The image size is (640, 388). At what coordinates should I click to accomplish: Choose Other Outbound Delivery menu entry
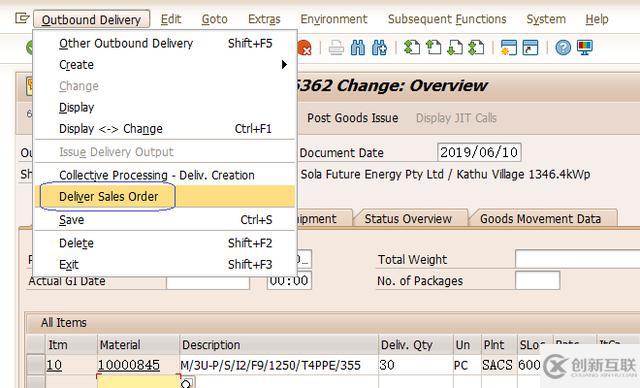click(165, 43)
